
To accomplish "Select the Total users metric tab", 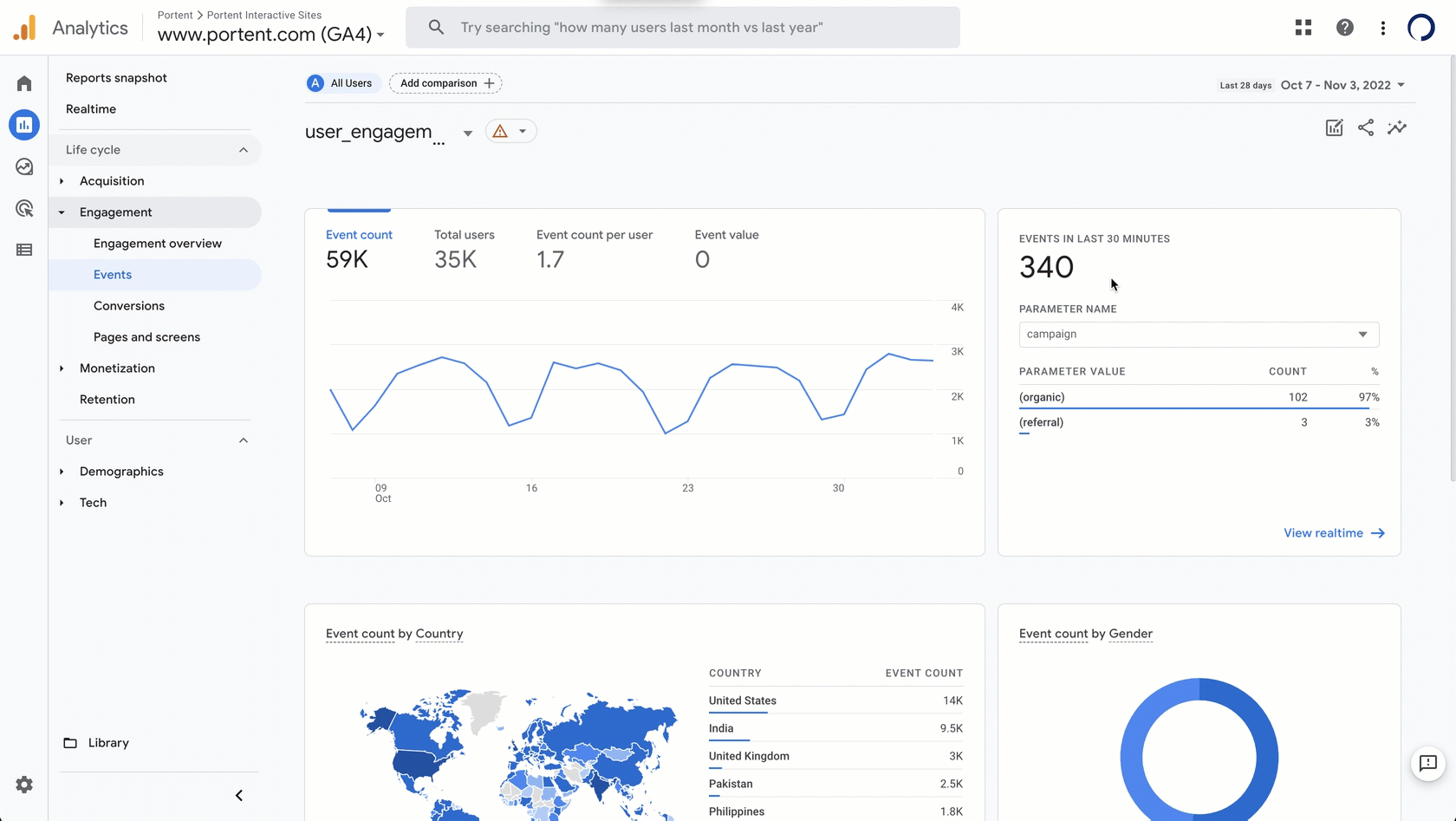I will click(x=464, y=249).
